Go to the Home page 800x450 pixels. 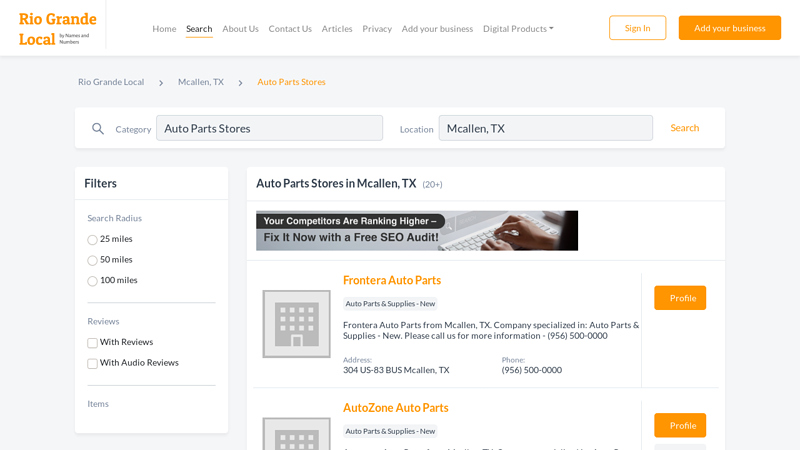(x=164, y=29)
